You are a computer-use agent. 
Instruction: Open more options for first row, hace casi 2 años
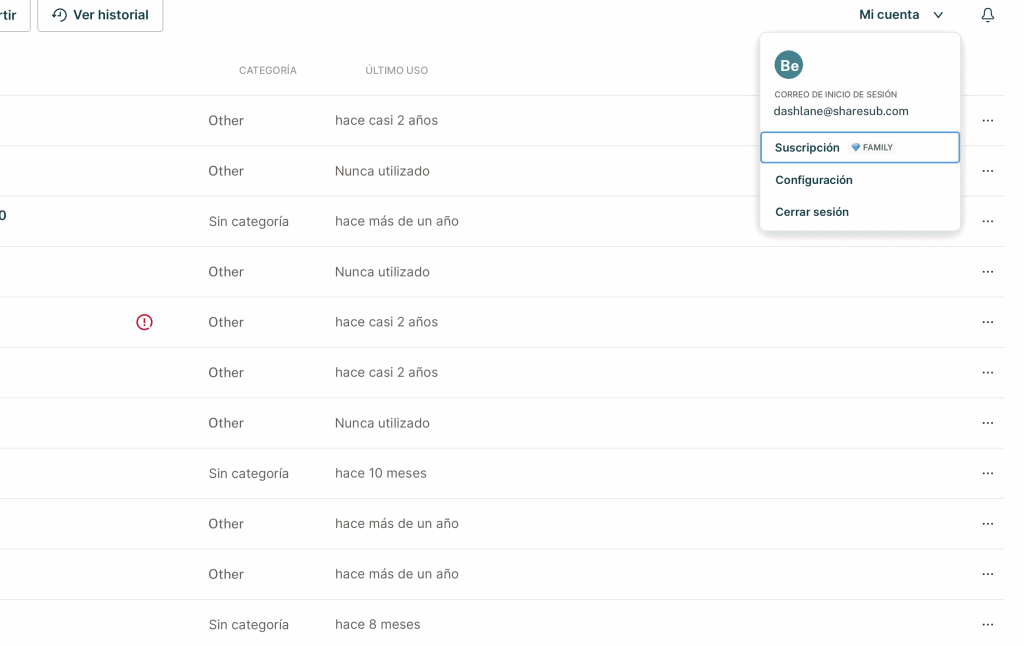point(987,121)
